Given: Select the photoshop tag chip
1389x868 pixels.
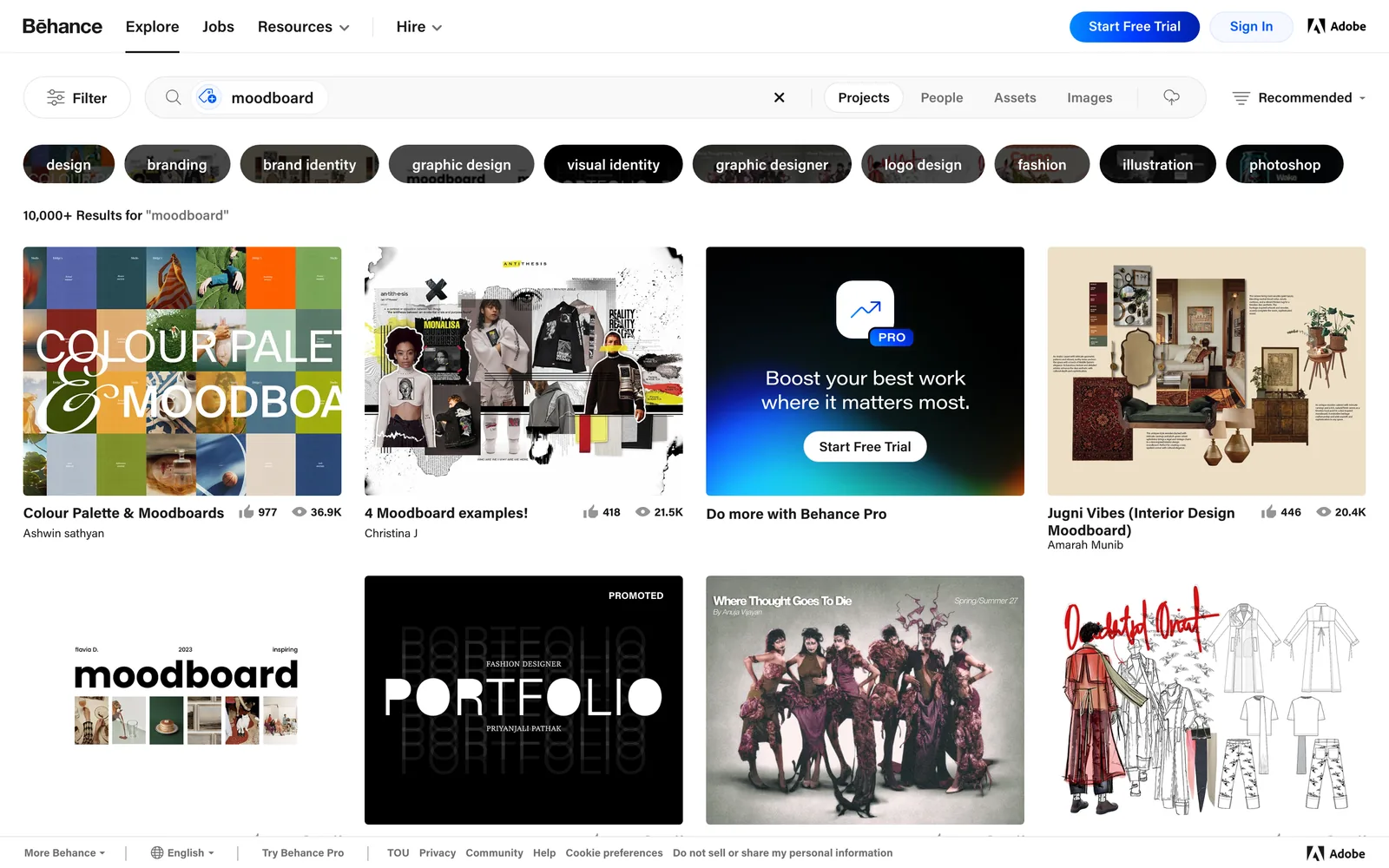Looking at the screenshot, I should (1285, 164).
